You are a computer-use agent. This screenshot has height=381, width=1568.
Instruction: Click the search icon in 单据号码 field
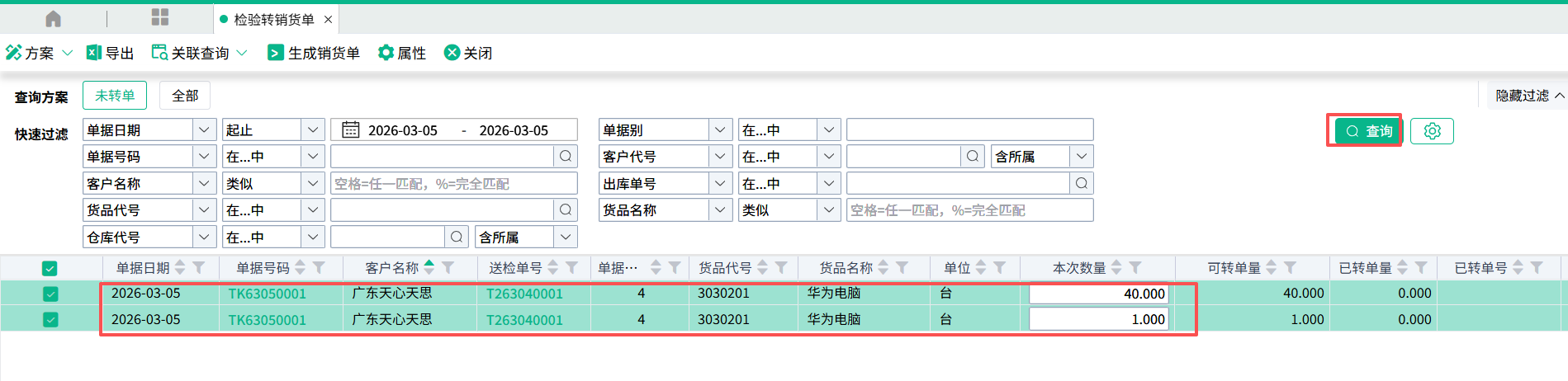[565, 157]
